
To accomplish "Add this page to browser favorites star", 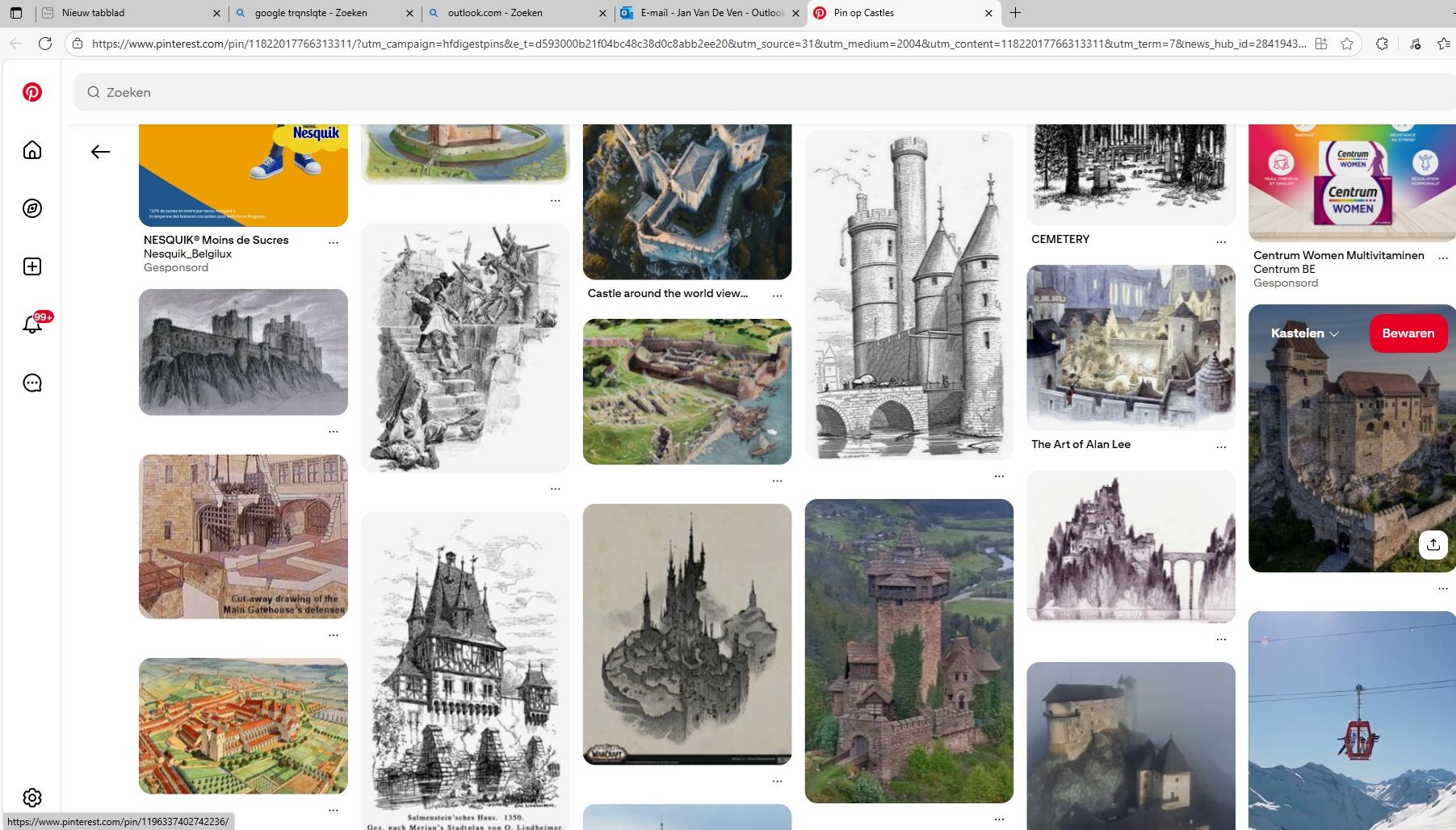I will pyautogui.click(x=1347, y=44).
